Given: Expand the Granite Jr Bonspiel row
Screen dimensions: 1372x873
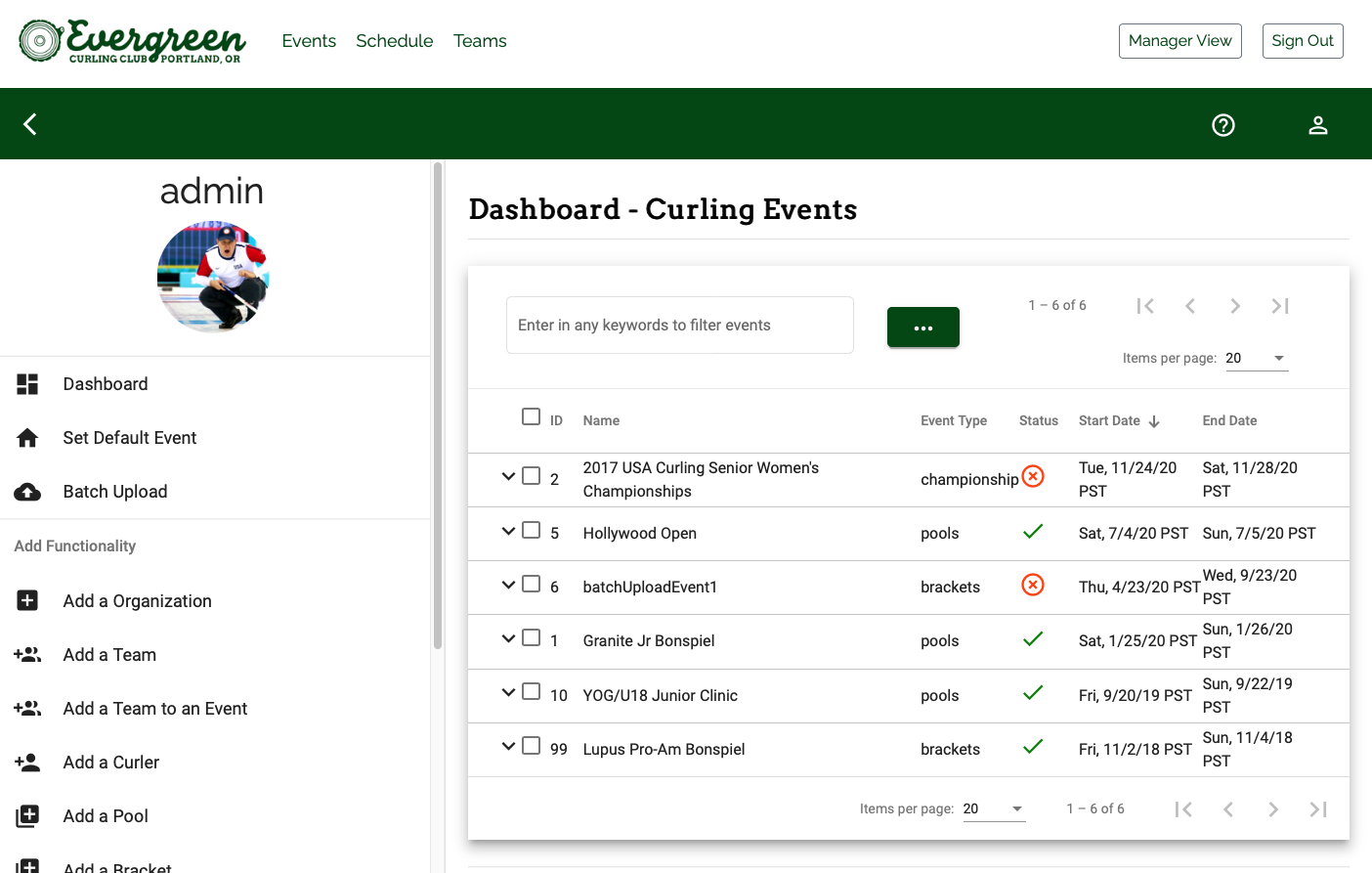Looking at the screenshot, I should (x=507, y=637).
